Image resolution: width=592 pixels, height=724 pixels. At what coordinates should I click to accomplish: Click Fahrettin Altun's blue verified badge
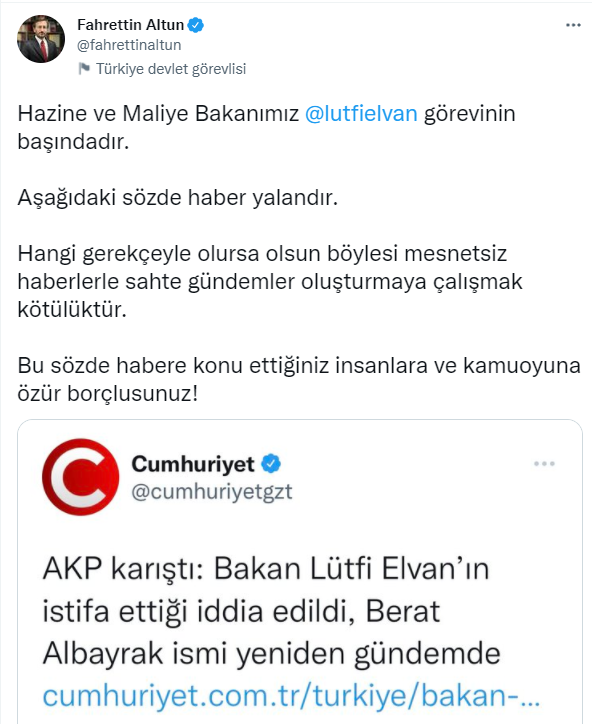196,24
